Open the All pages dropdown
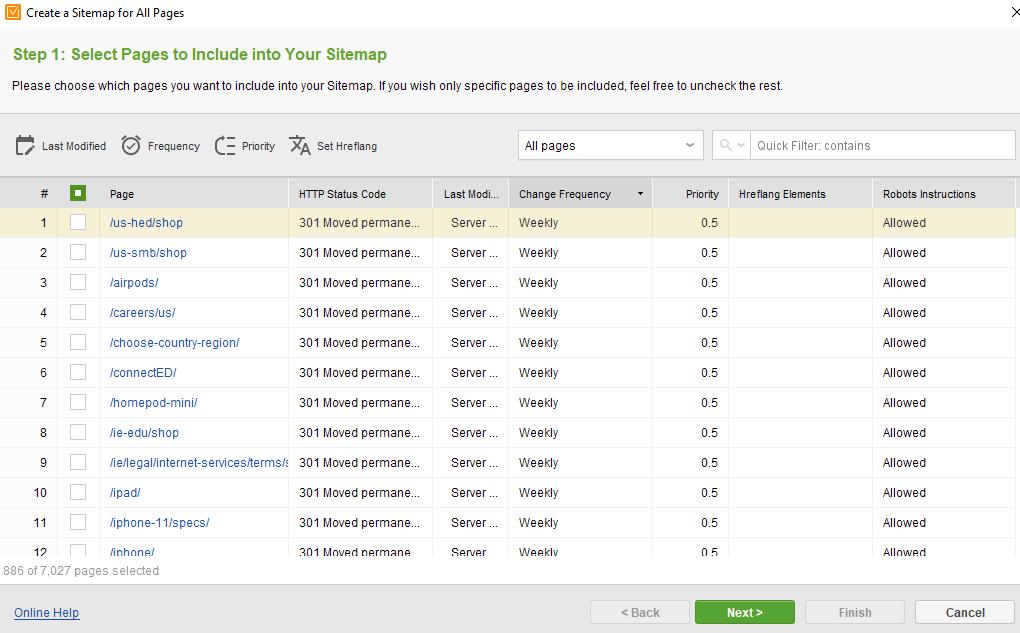Image resolution: width=1020 pixels, height=633 pixels. point(610,145)
